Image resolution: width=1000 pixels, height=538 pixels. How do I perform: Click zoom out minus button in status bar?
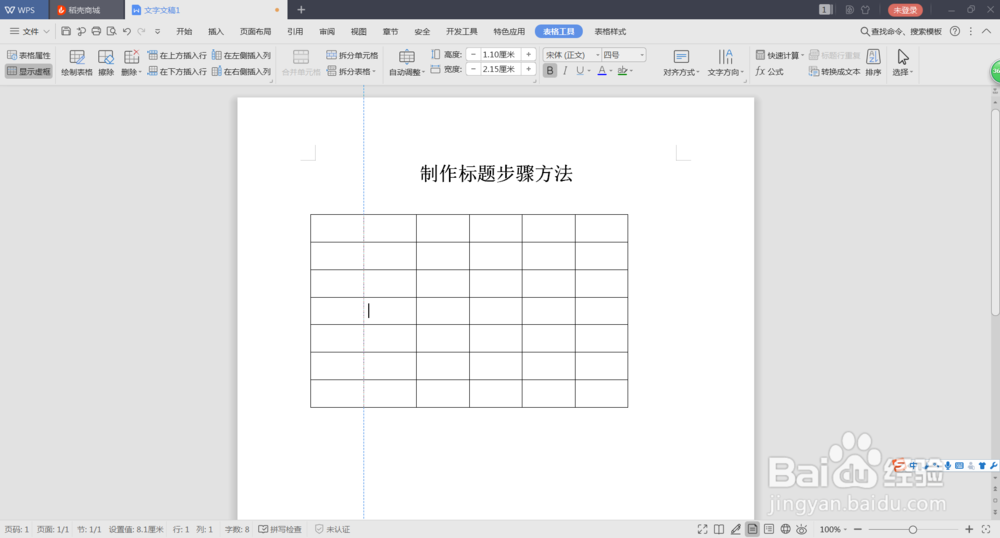[x=858, y=529]
